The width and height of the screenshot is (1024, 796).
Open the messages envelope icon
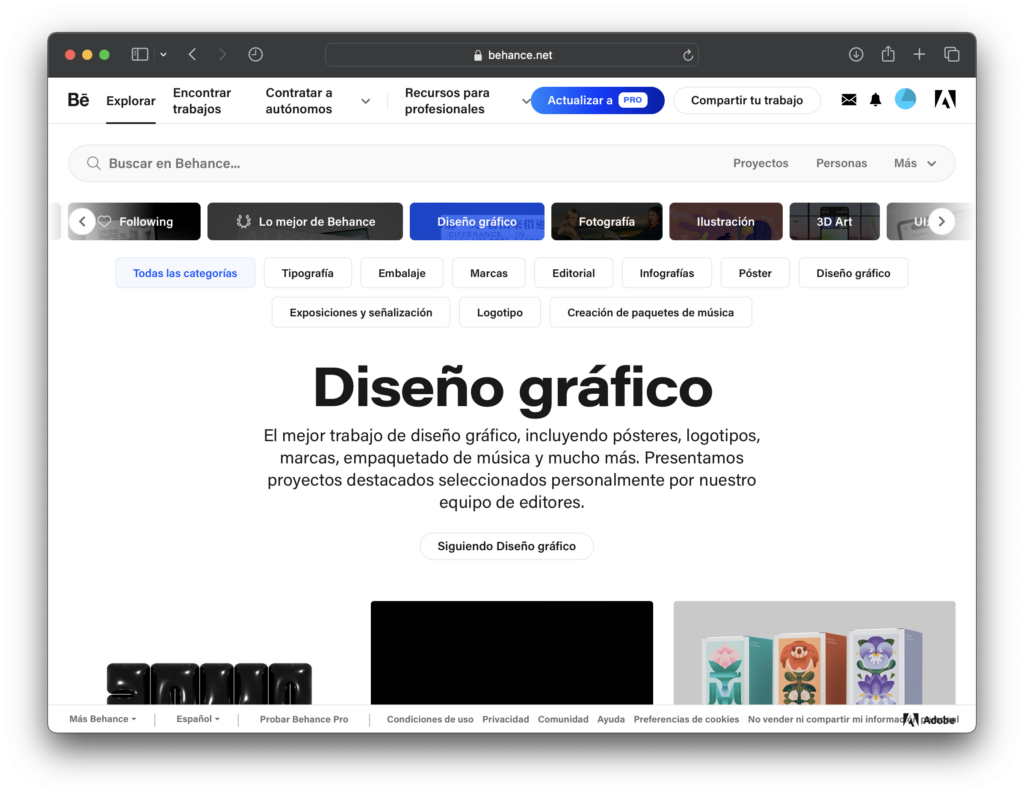coord(848,99)
